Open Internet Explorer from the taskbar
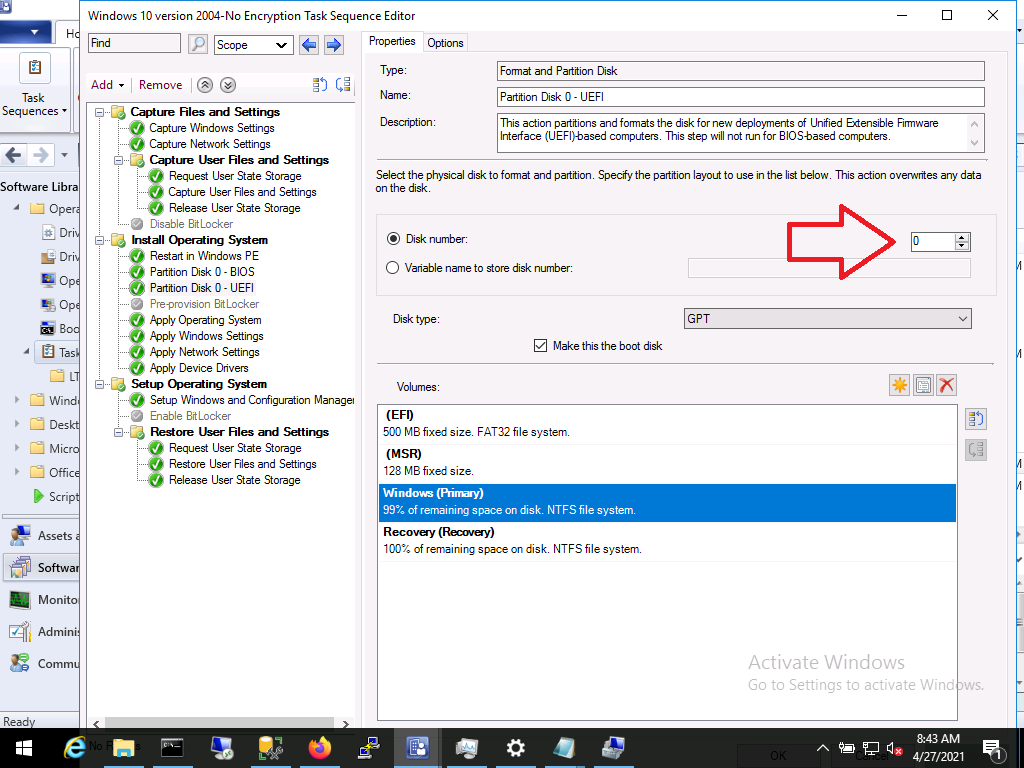This screenshot has height=768, width=1024. 74,747
